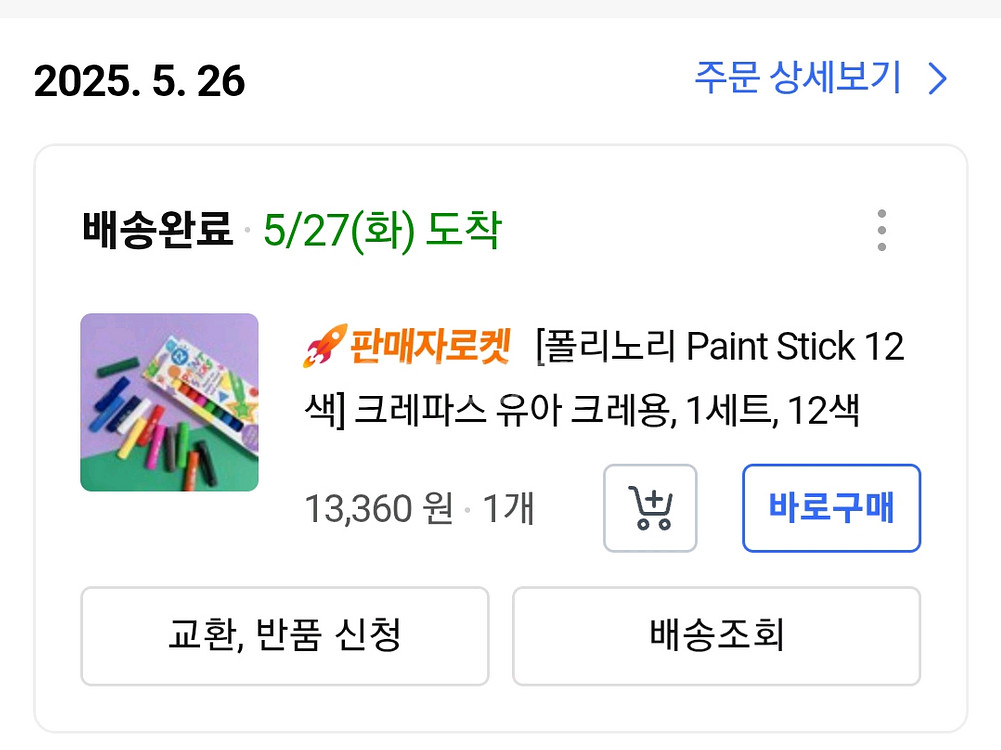Click the 폴리노리 Paint Stick 12 title line
1001x750 pixels.
click(x=720, y=348)
